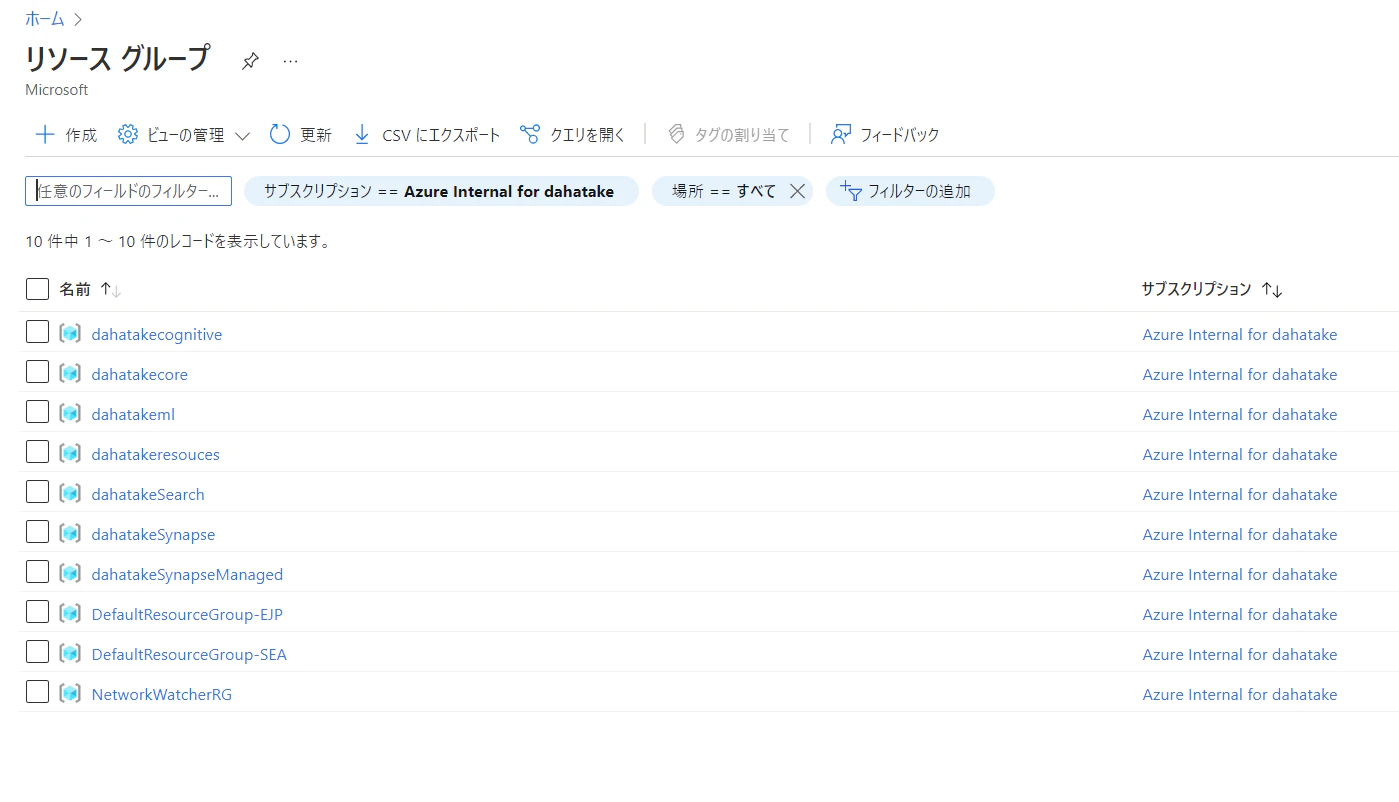Open the dahatakeml resource group
Image resolution: width=1399 pixels, height=802 pixels.
click(x=133, y=414)
